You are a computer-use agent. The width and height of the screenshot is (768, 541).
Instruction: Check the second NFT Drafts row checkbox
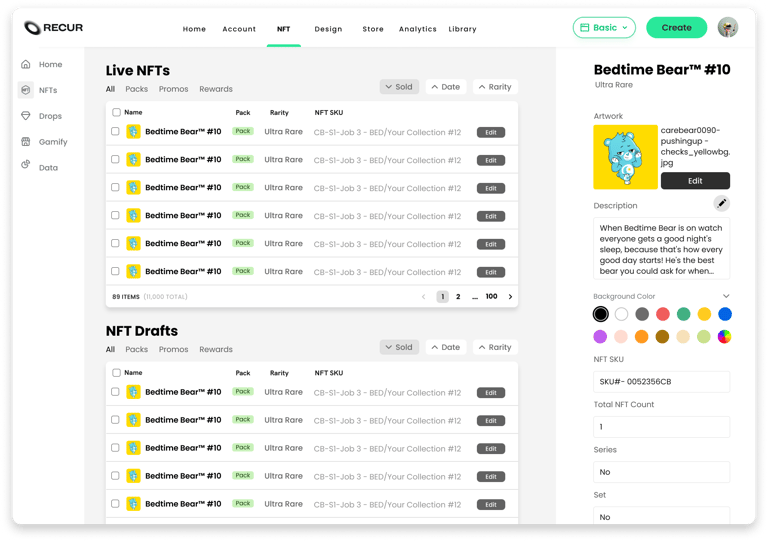pos(115,420)
